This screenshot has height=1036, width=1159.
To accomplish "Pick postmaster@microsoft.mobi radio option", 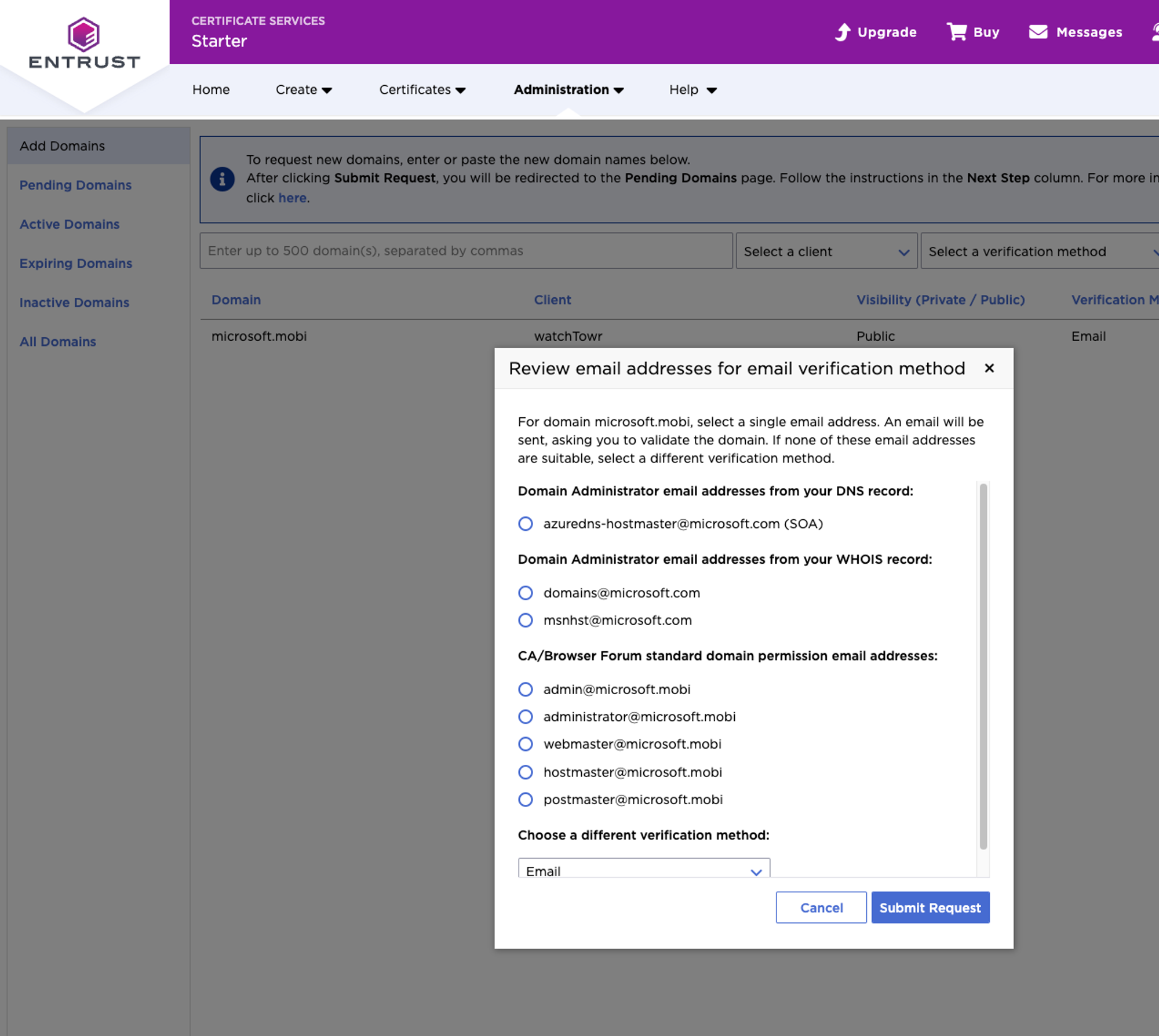I will 525,800.
